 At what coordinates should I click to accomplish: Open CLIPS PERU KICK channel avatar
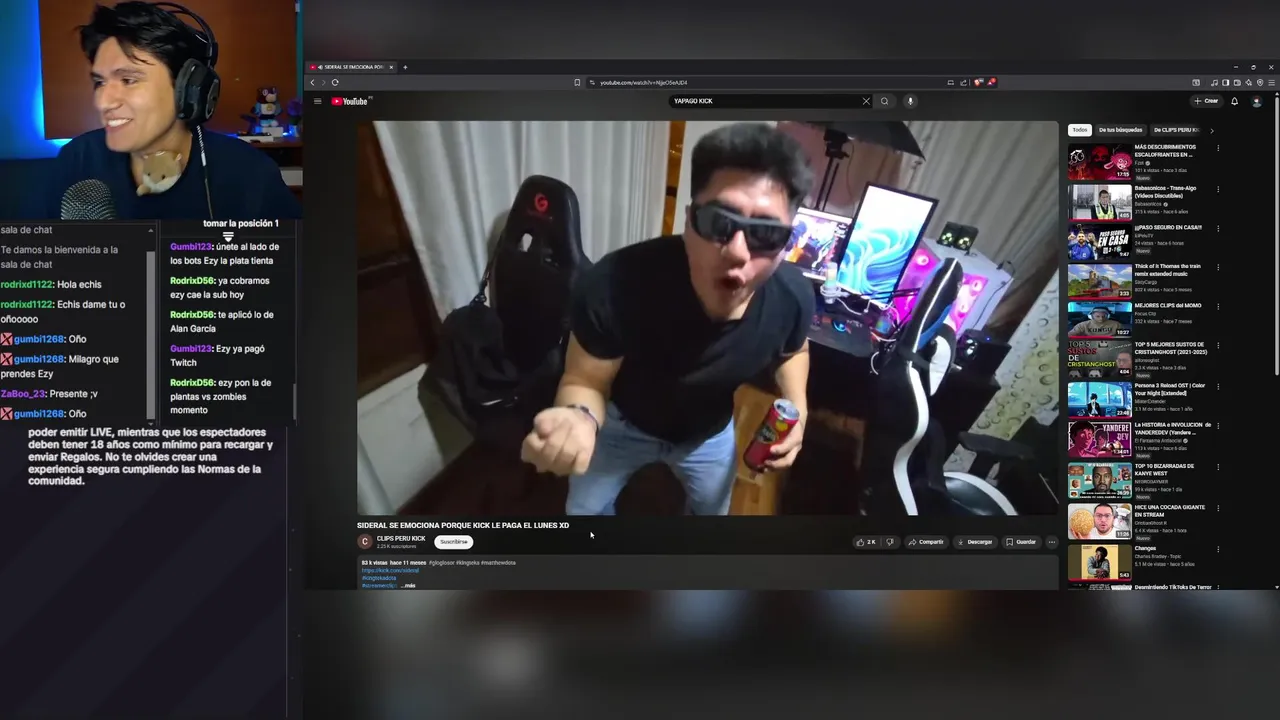pyautogui.click(x=365, y=542)
